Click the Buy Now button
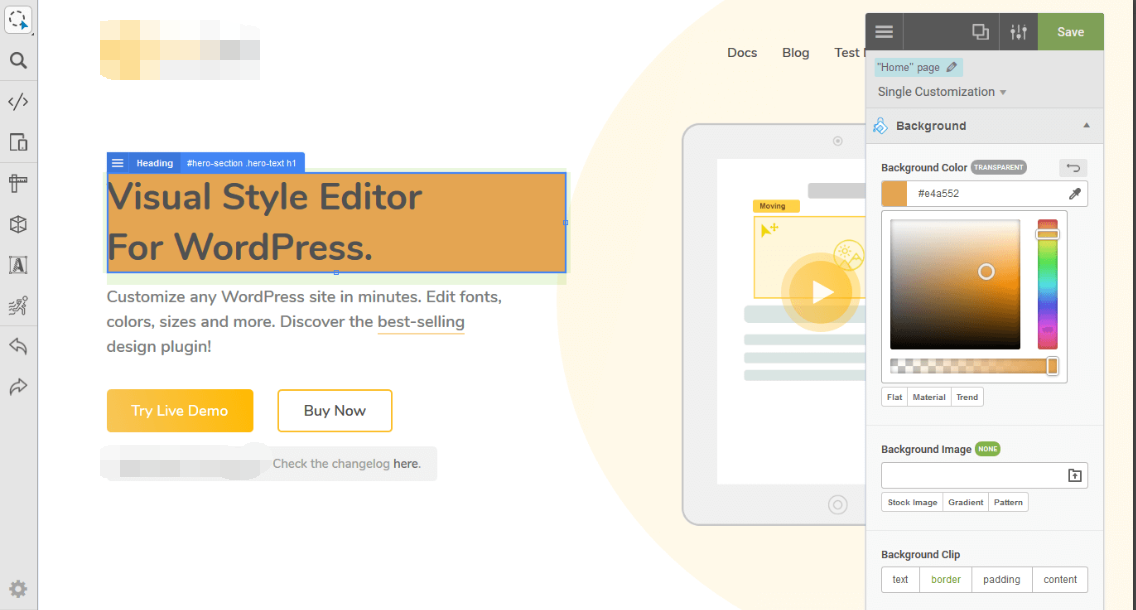The height and width of the screenshot is (610, 1136). point(335,411)
